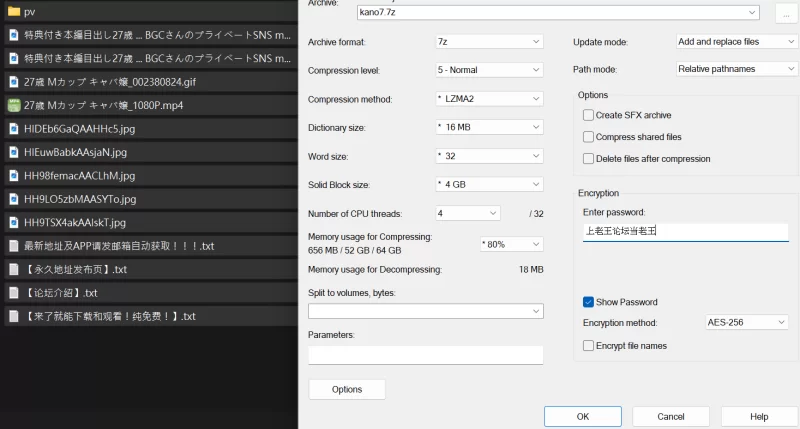Click the HIEuwBabkAAsjaN.jpg file icon
Image resolution: width=800 pixels, height=429 pixels.
14,152
